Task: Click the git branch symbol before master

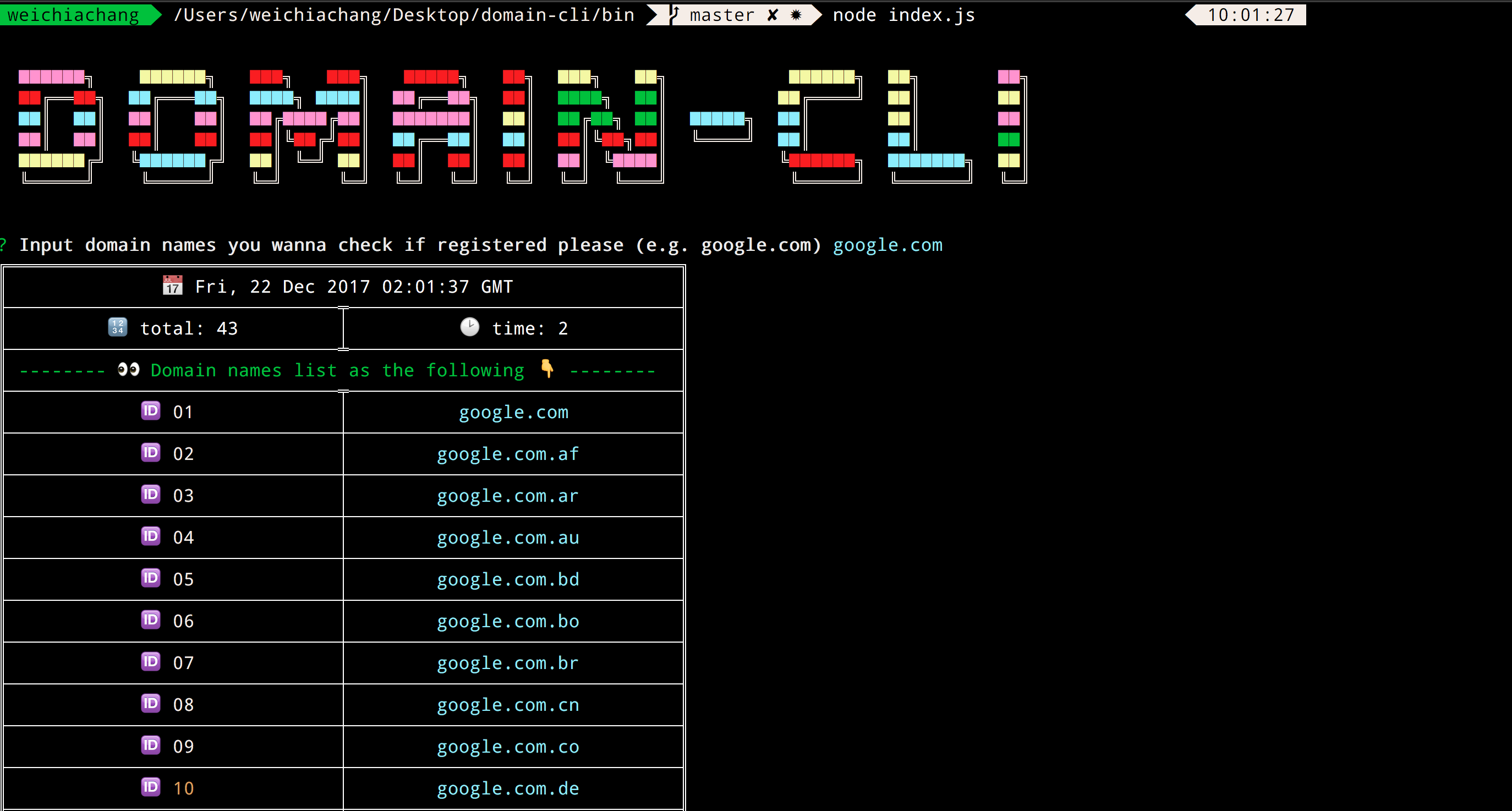Action: (x=675, y=15)
